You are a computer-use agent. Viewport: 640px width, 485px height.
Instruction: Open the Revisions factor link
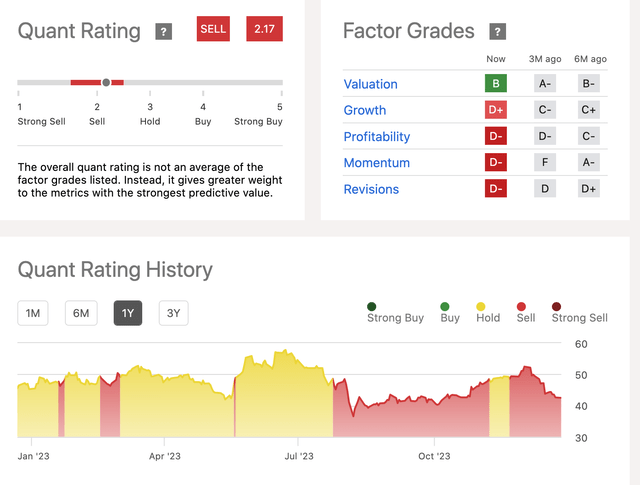tap(371, 189)
